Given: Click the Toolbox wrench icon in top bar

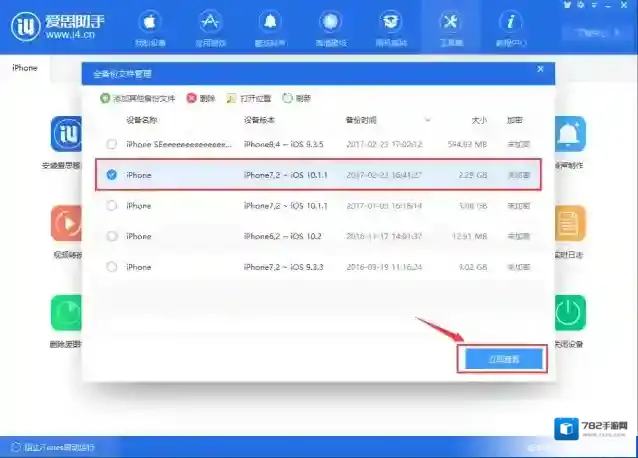Looking at the screenshot, I should (x=450, y=22).
